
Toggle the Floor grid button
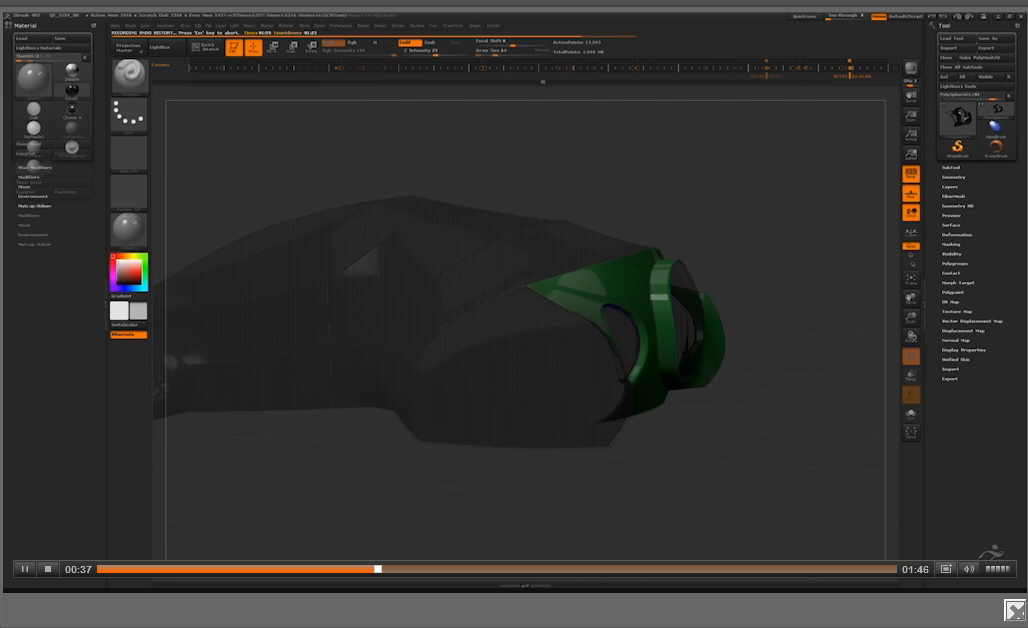coord(911,193)
